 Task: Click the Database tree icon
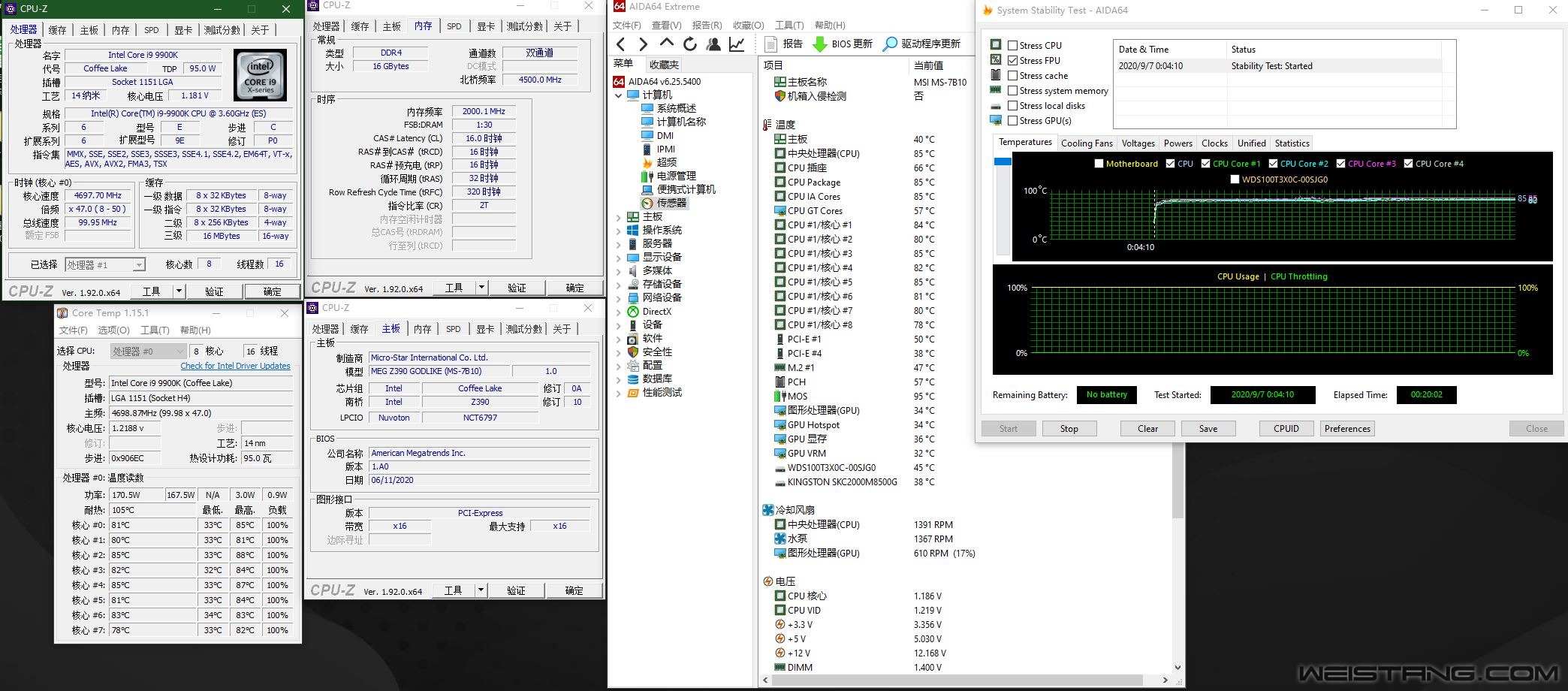click(633, 379)
